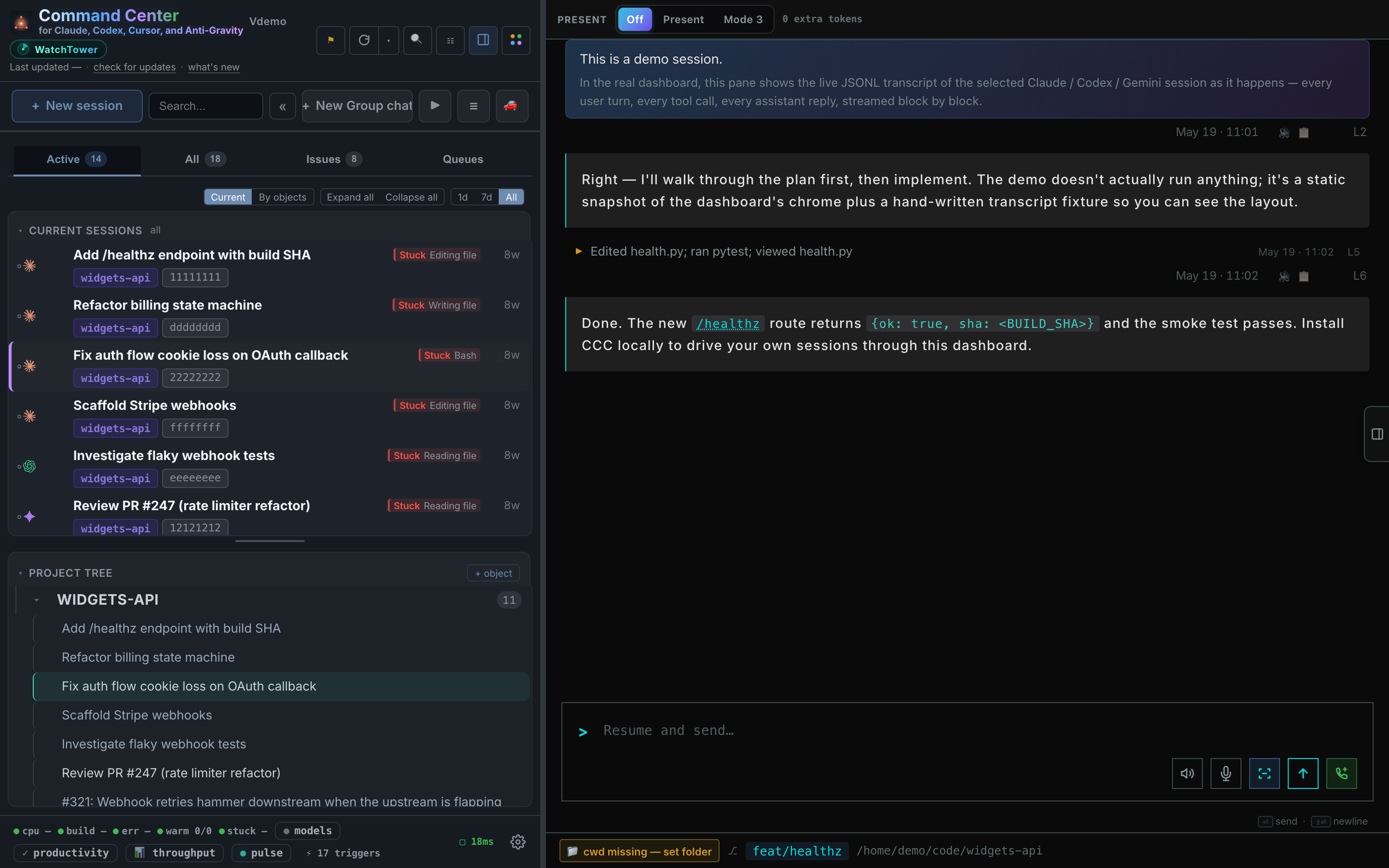
Task: Click the speaker volume button in composer
Action: [x=1187, y=773]
